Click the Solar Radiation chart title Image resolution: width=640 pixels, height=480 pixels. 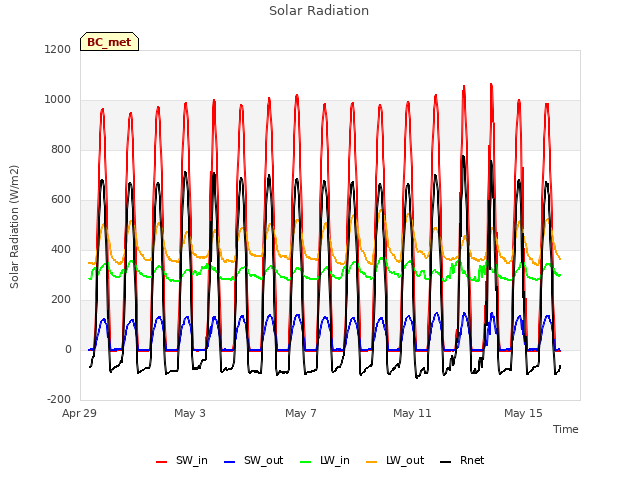click(319, 11)
